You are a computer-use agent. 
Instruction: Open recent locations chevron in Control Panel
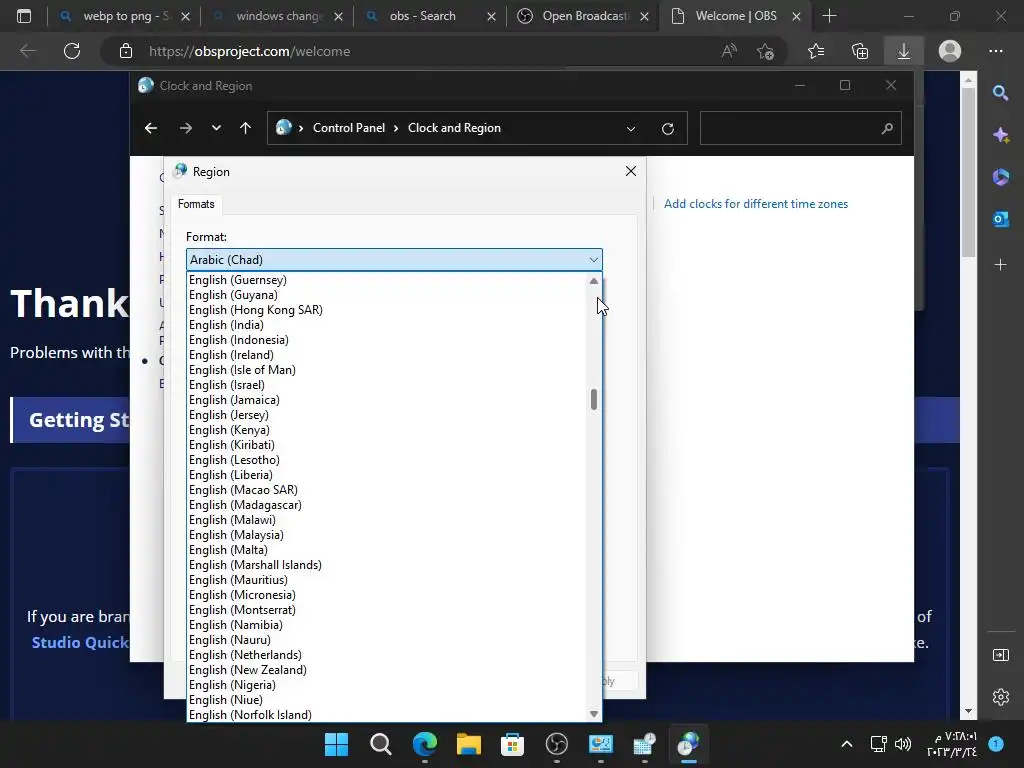[x=216, y=128]
